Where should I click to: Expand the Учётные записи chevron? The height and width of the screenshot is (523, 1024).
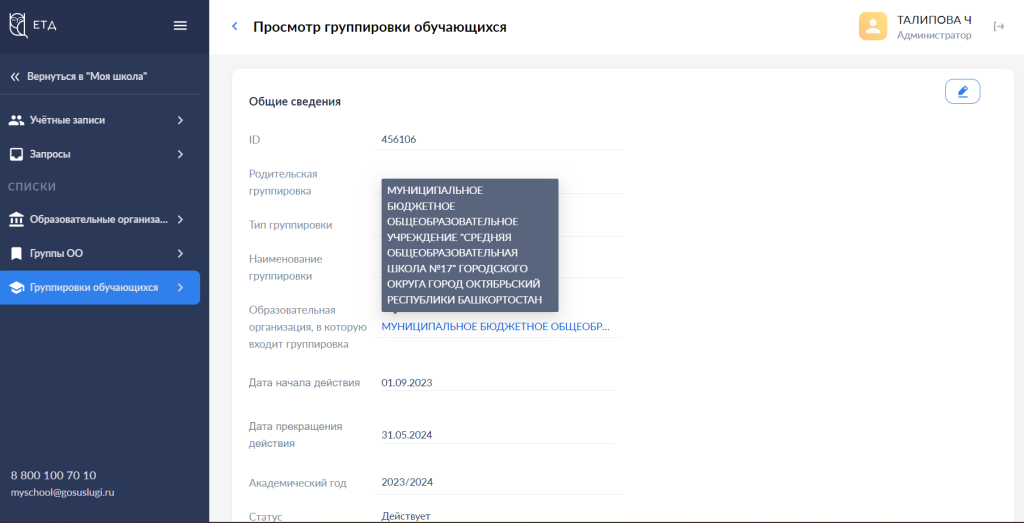180,120
